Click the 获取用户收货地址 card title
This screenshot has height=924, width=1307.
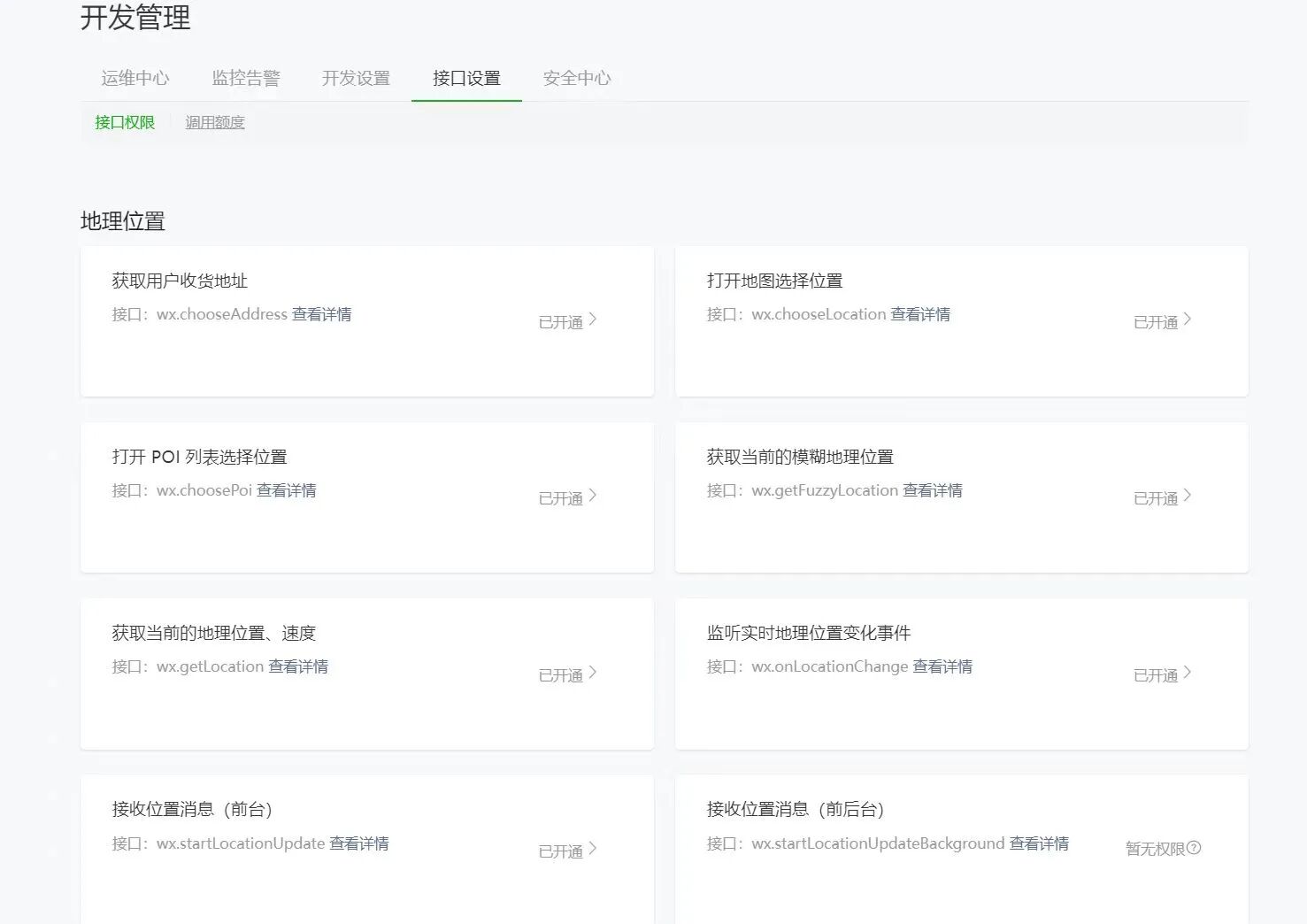[x=180, y=281]
